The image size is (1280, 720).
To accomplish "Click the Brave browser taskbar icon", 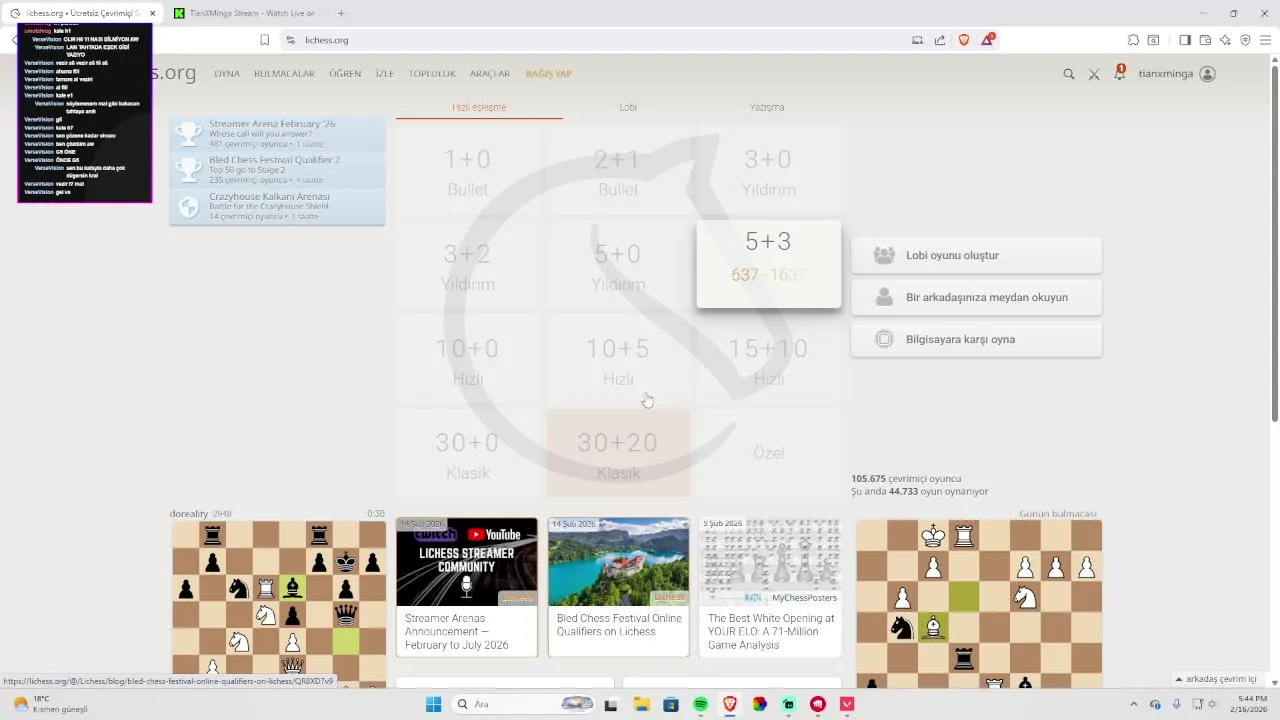I will pos(729,704).
